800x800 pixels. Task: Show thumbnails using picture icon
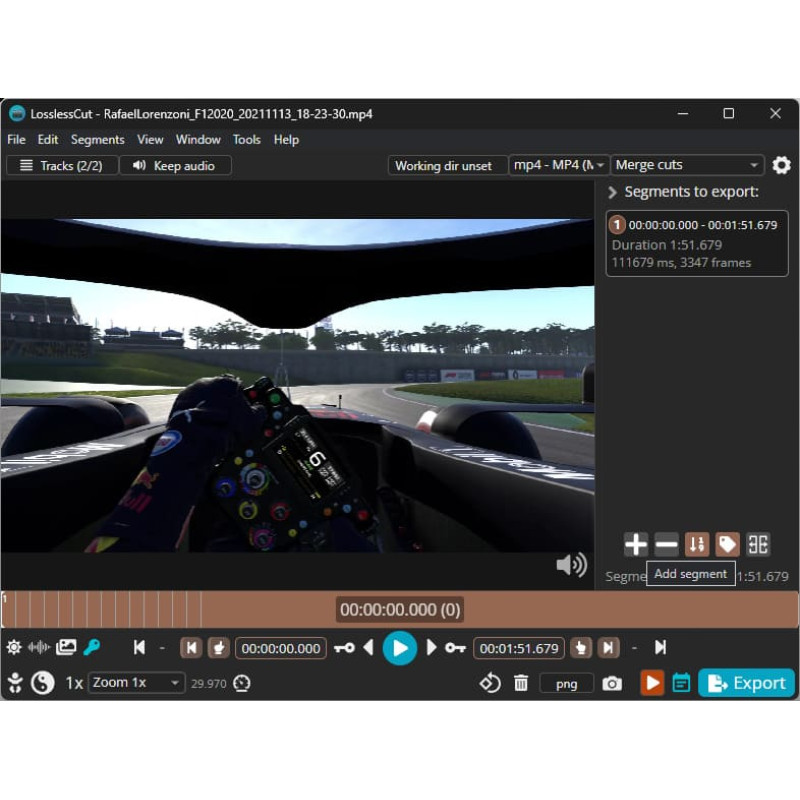pyautogui.click(x=66, y=647)
